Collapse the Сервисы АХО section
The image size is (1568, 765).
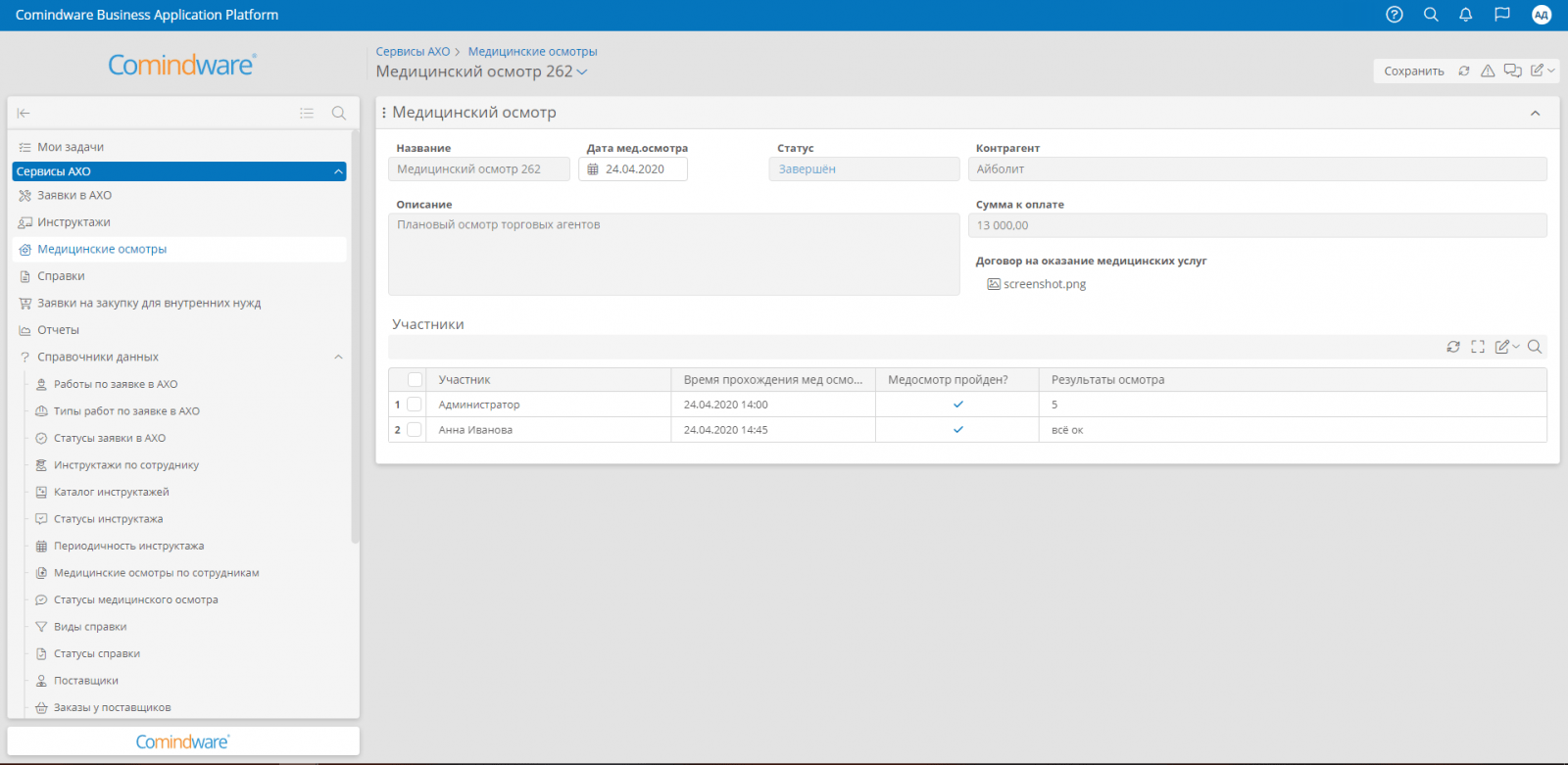click(338, 171)
